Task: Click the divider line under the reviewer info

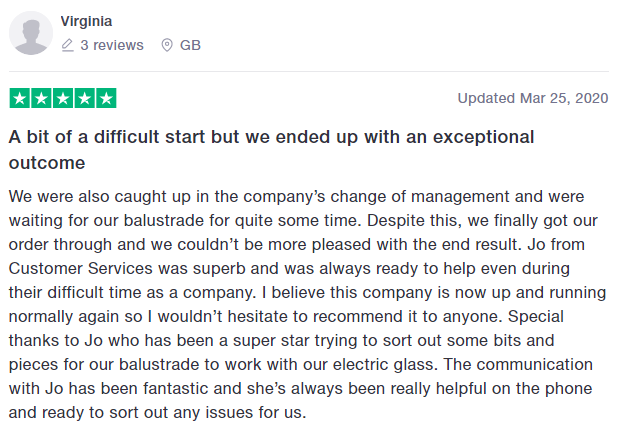Action: click(308, 72)
